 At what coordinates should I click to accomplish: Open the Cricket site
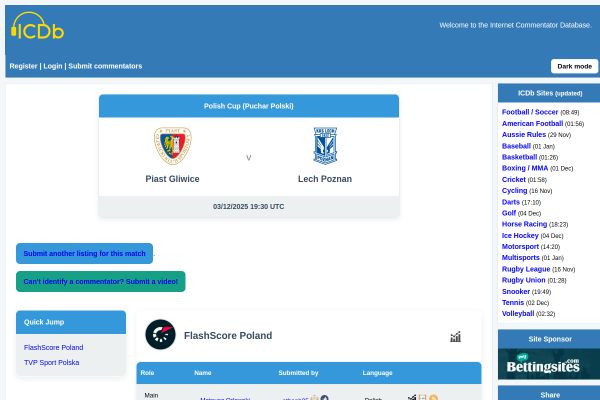pos(514,180)
